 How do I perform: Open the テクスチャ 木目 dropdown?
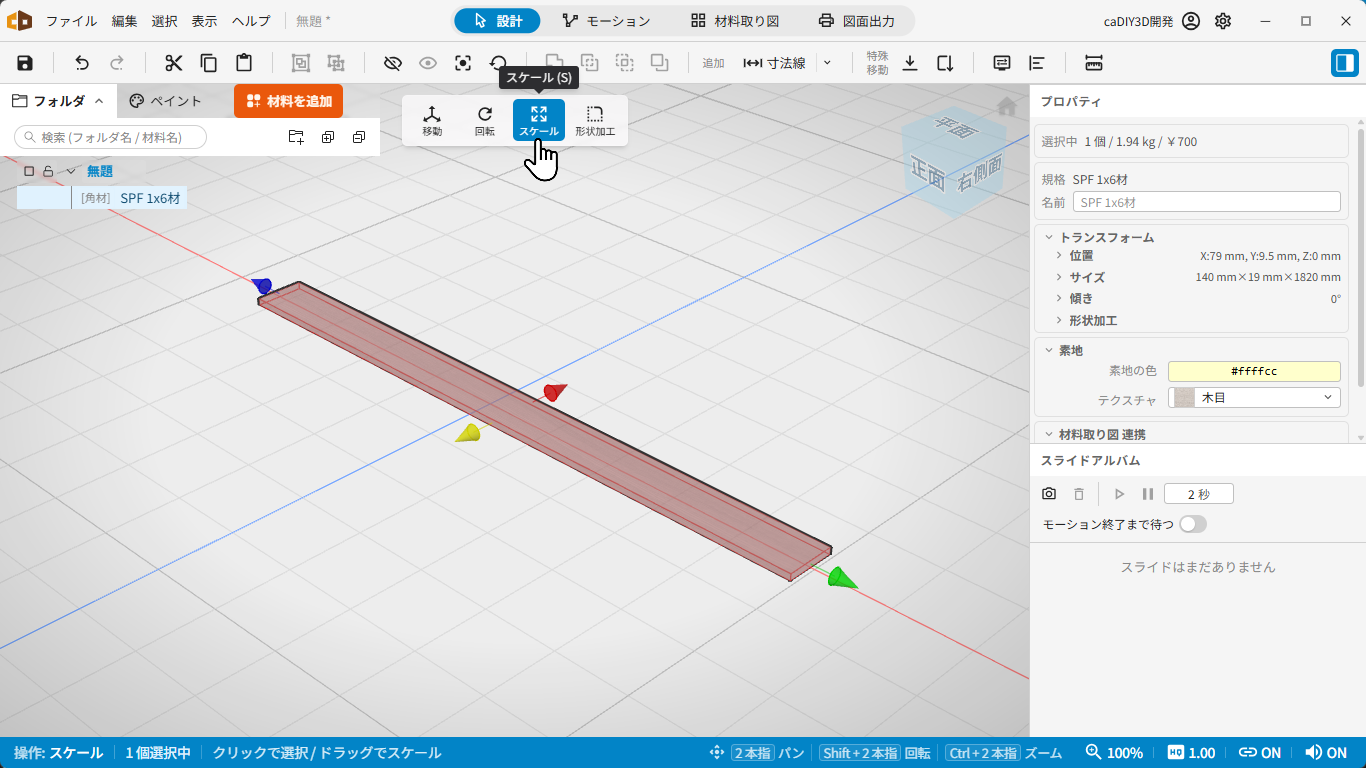click(1254, 398)
